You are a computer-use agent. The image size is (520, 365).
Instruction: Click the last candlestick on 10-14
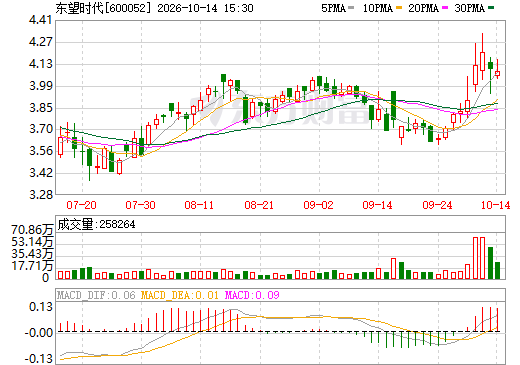point(497,73)
